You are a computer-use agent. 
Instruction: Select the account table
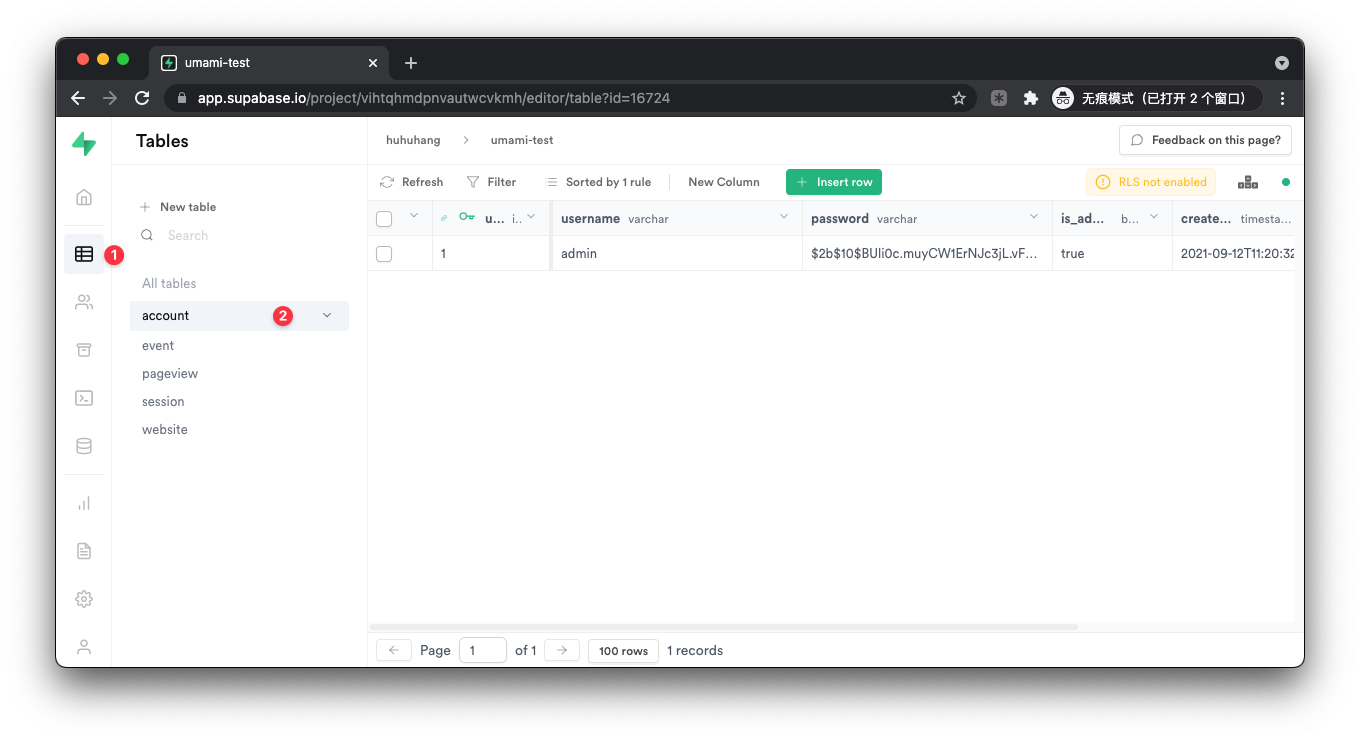click(239, 316)
